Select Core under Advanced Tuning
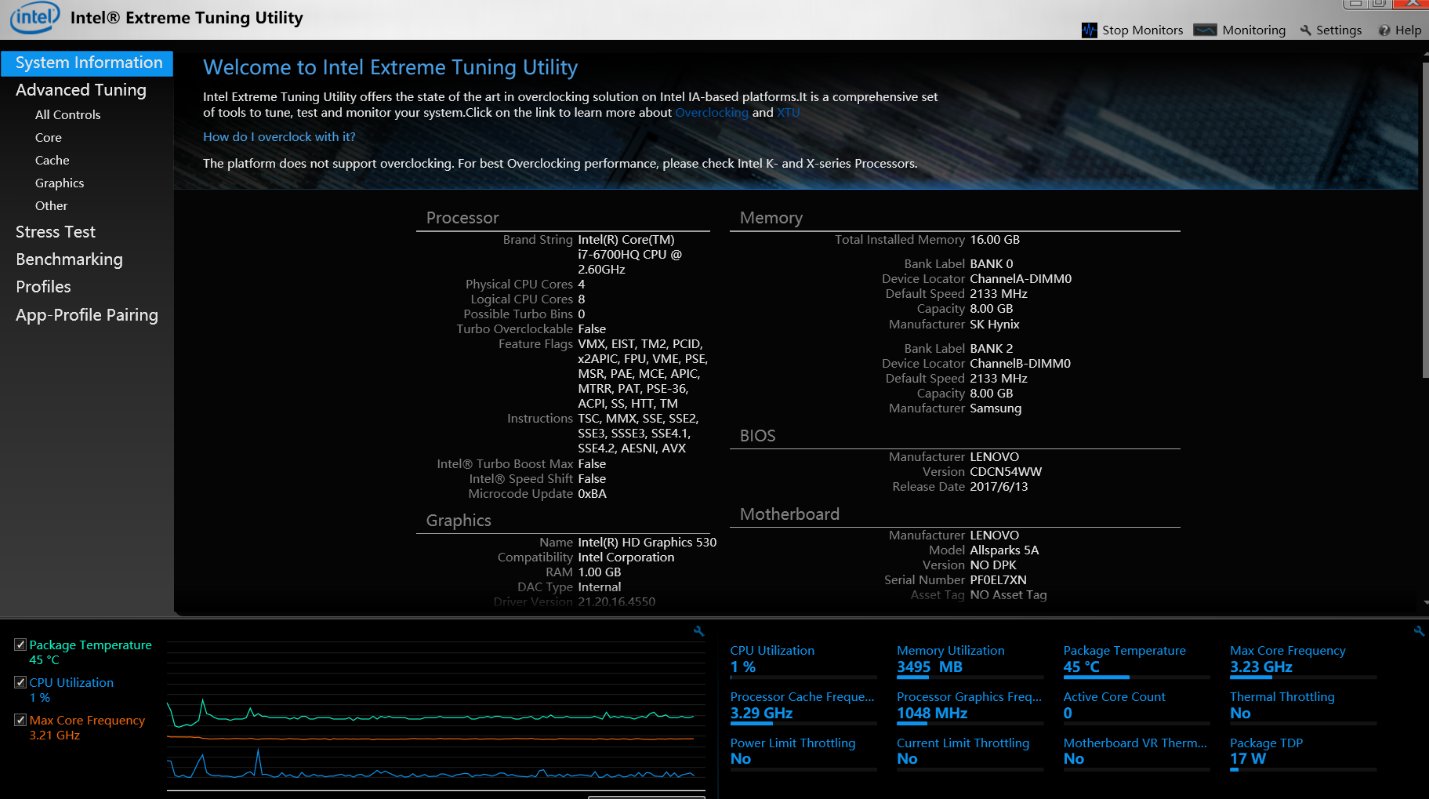 point(48,138)
